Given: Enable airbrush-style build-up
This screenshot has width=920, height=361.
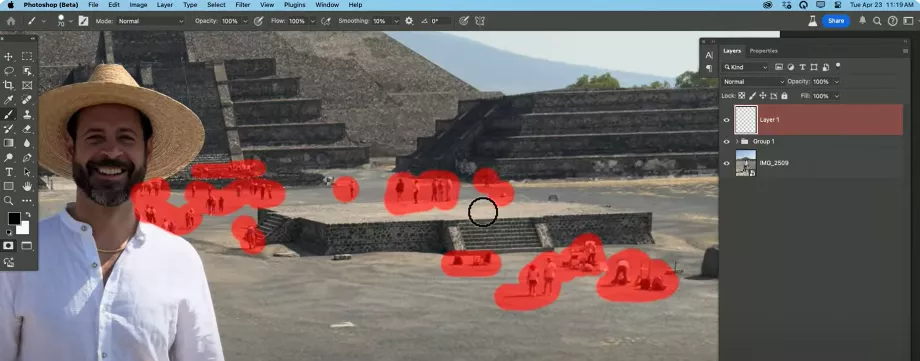Looking at the screenshot, I should point(326,21).
